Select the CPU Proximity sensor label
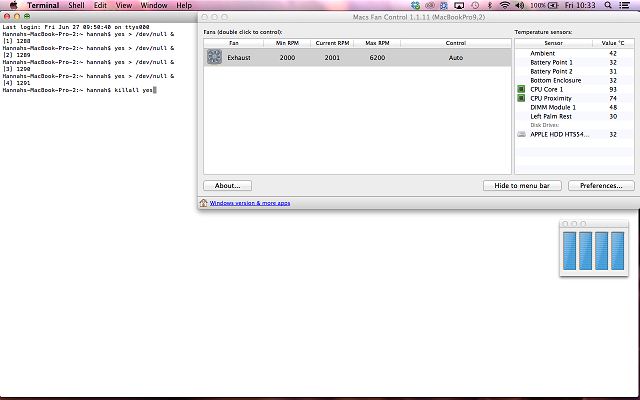 pos(551,98)
